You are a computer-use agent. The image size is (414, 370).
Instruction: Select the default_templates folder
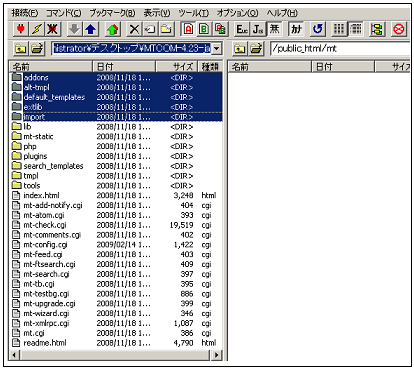[116, 97]
